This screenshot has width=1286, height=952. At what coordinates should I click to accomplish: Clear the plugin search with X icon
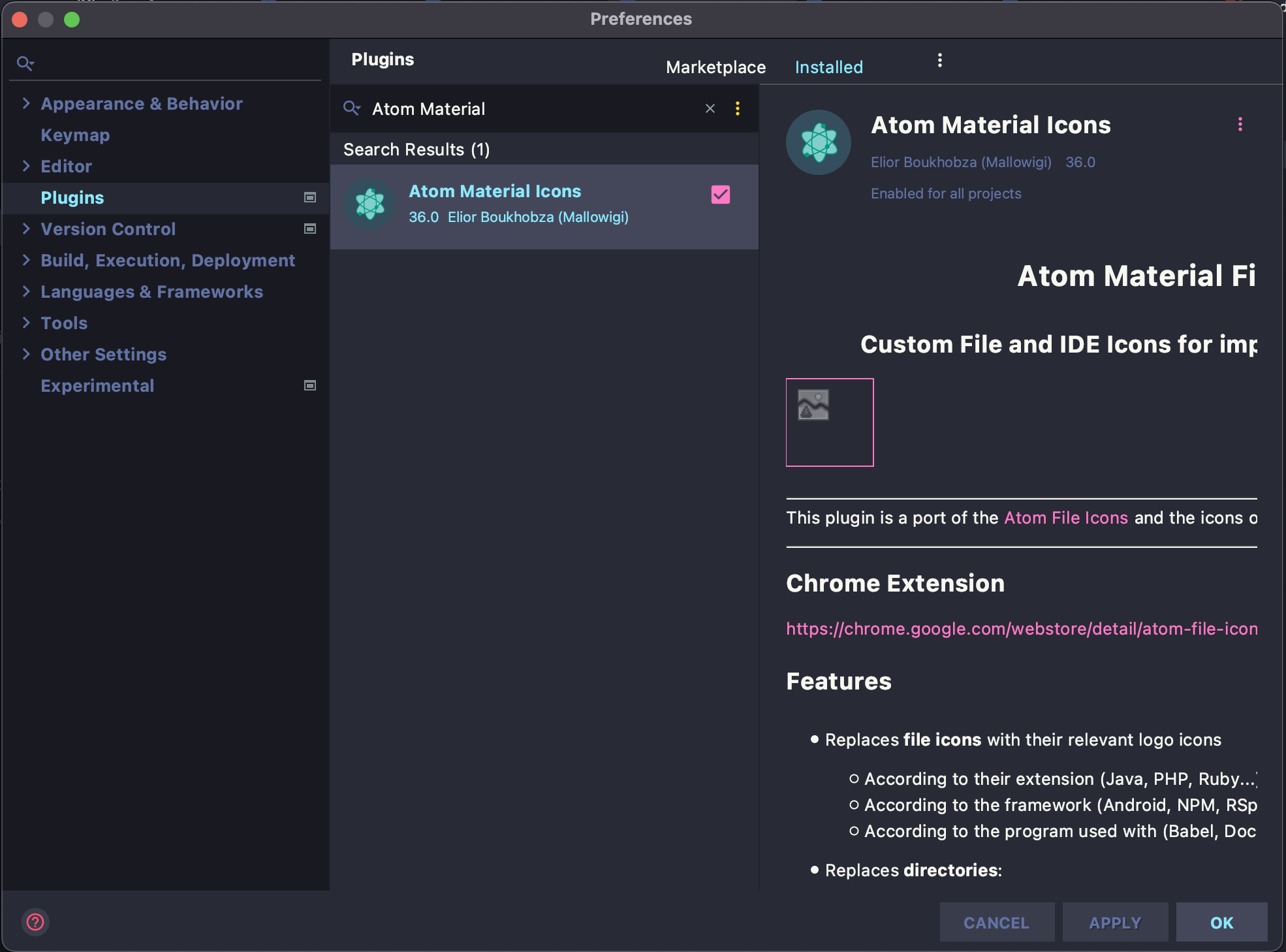(x=710, y=108)
